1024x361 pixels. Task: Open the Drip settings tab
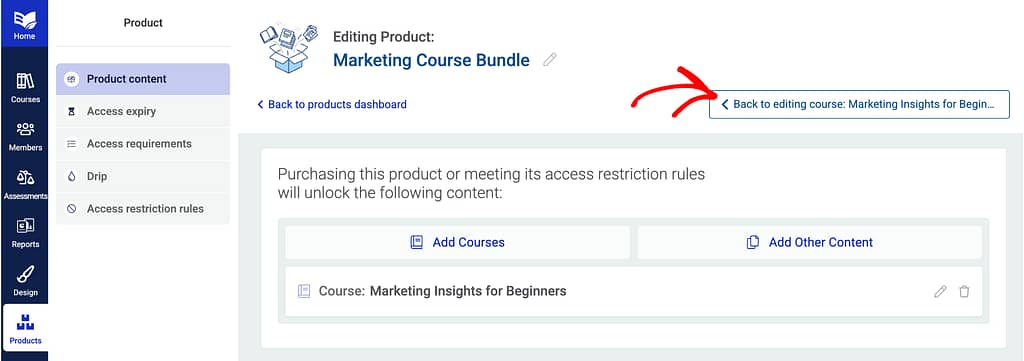pyautogui.click(x=143, y=176)
